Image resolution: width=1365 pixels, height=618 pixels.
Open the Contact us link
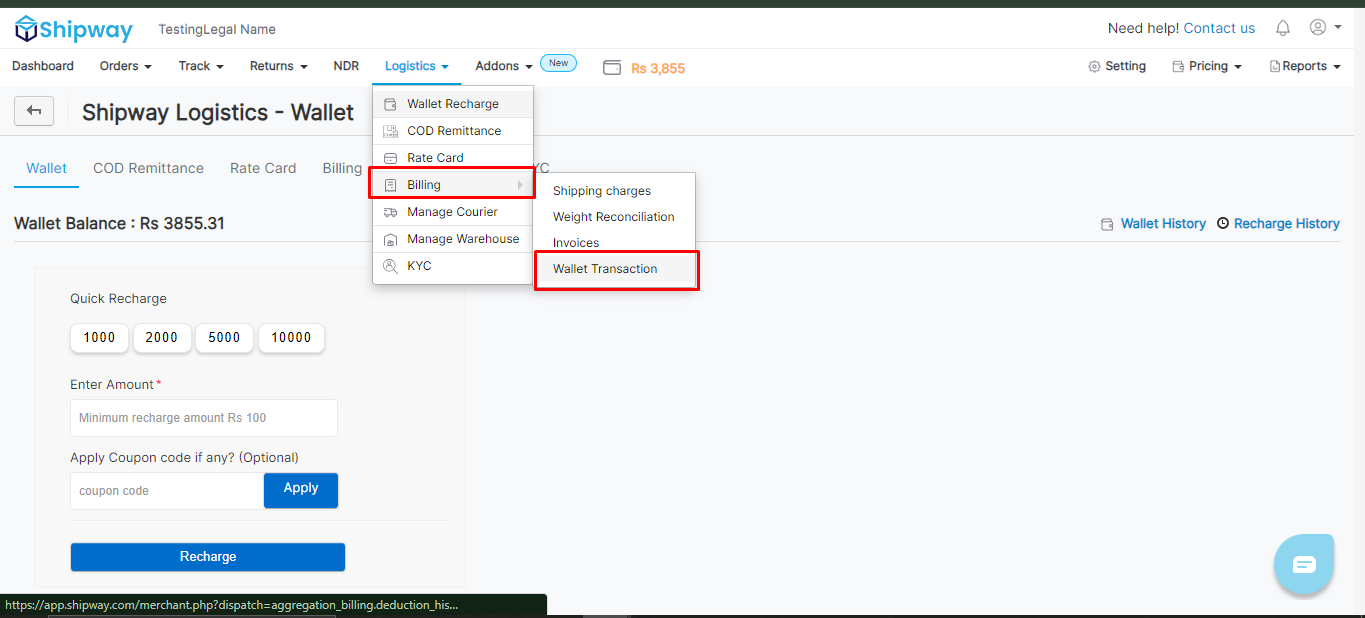tap(1219, 29)
